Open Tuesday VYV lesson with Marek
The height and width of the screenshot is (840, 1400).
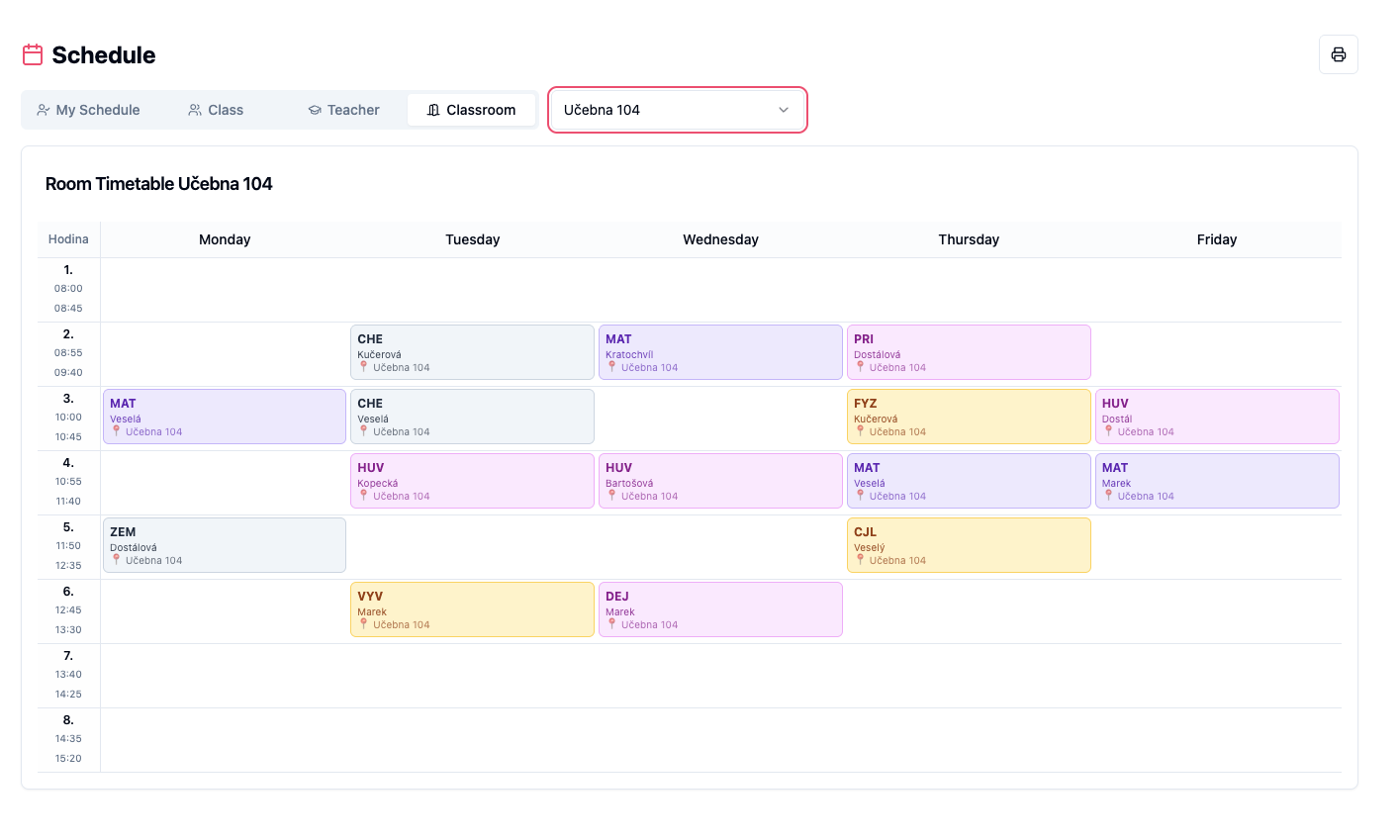pos(473,609)
